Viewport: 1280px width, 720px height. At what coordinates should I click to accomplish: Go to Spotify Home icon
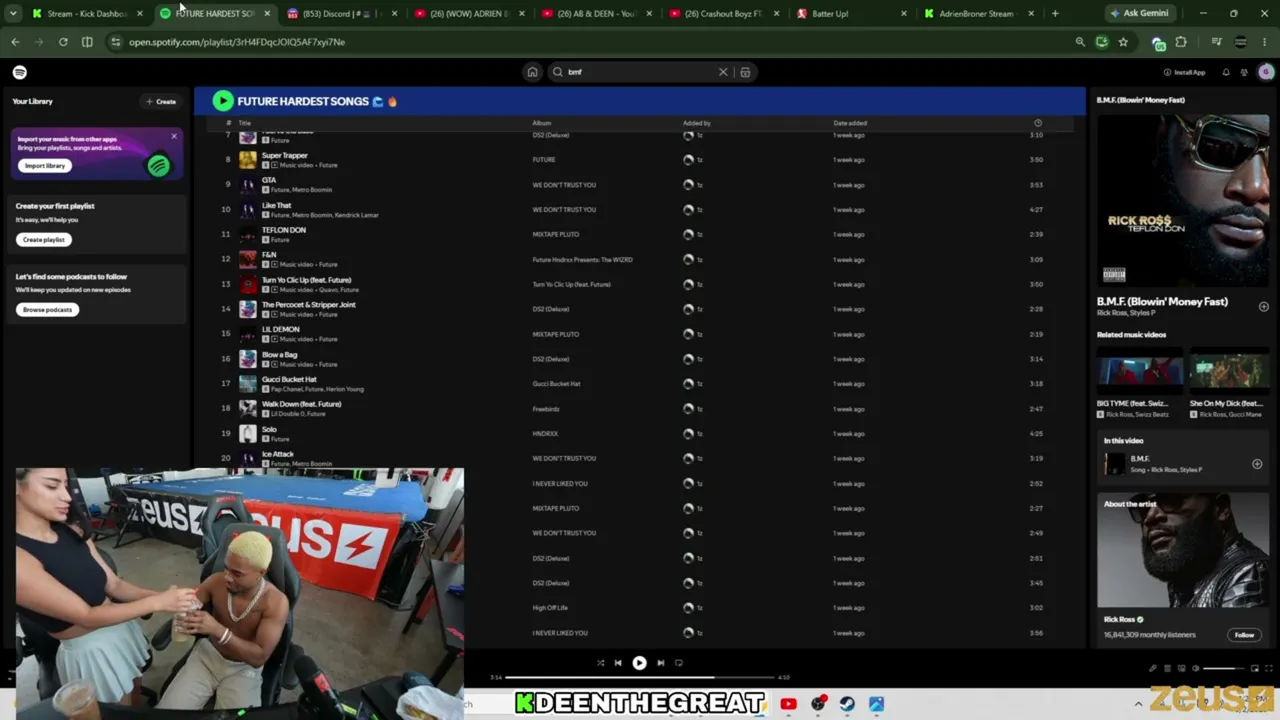click(532, 72)
